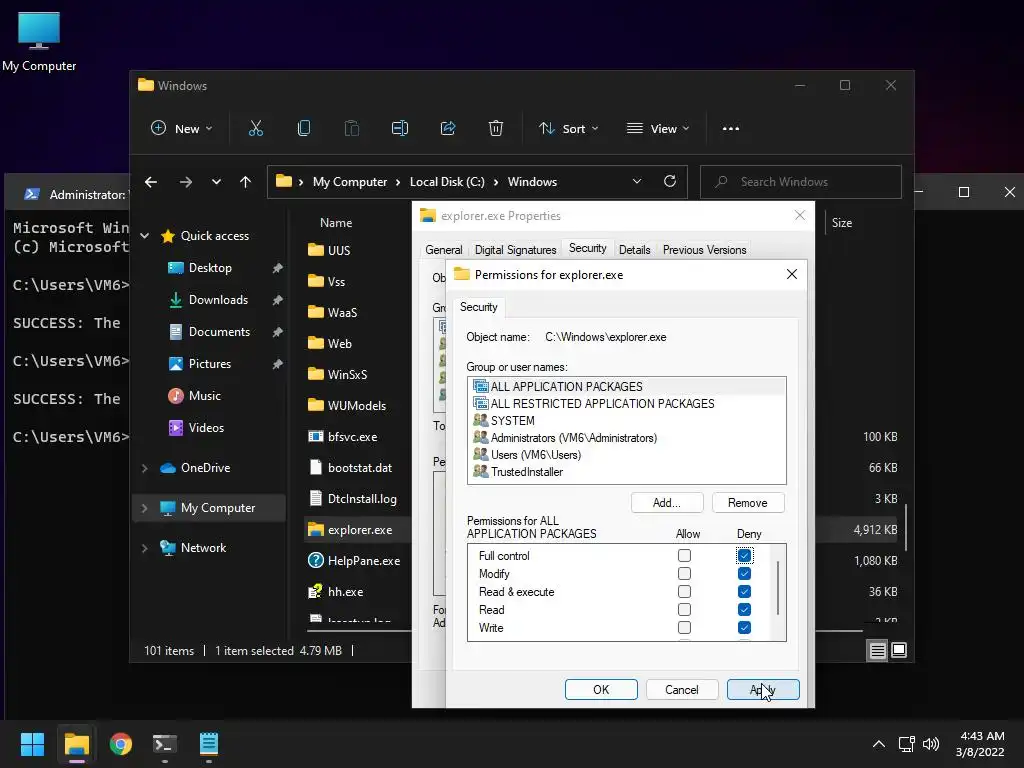Switch to details view layout icon
Screen dimensions: 1024x768
[877, 650]
